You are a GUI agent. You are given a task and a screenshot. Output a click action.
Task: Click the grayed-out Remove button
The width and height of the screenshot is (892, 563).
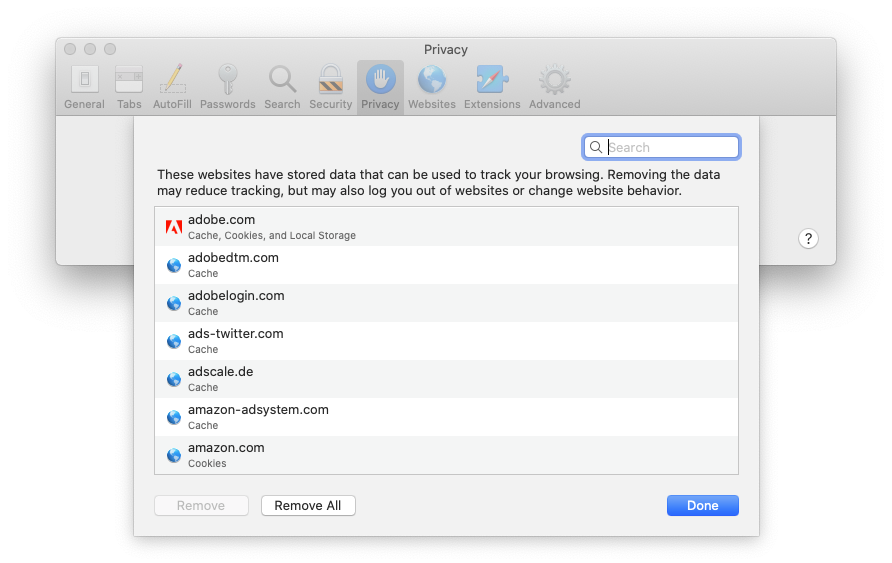[x=201, y=506]
